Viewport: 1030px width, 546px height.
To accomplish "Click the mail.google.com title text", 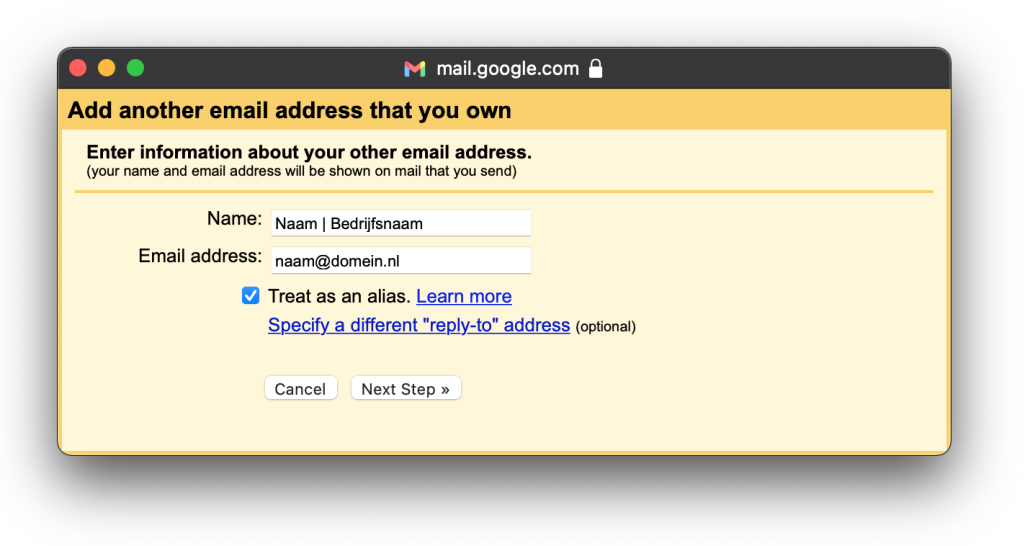I will tap(507, 69).
